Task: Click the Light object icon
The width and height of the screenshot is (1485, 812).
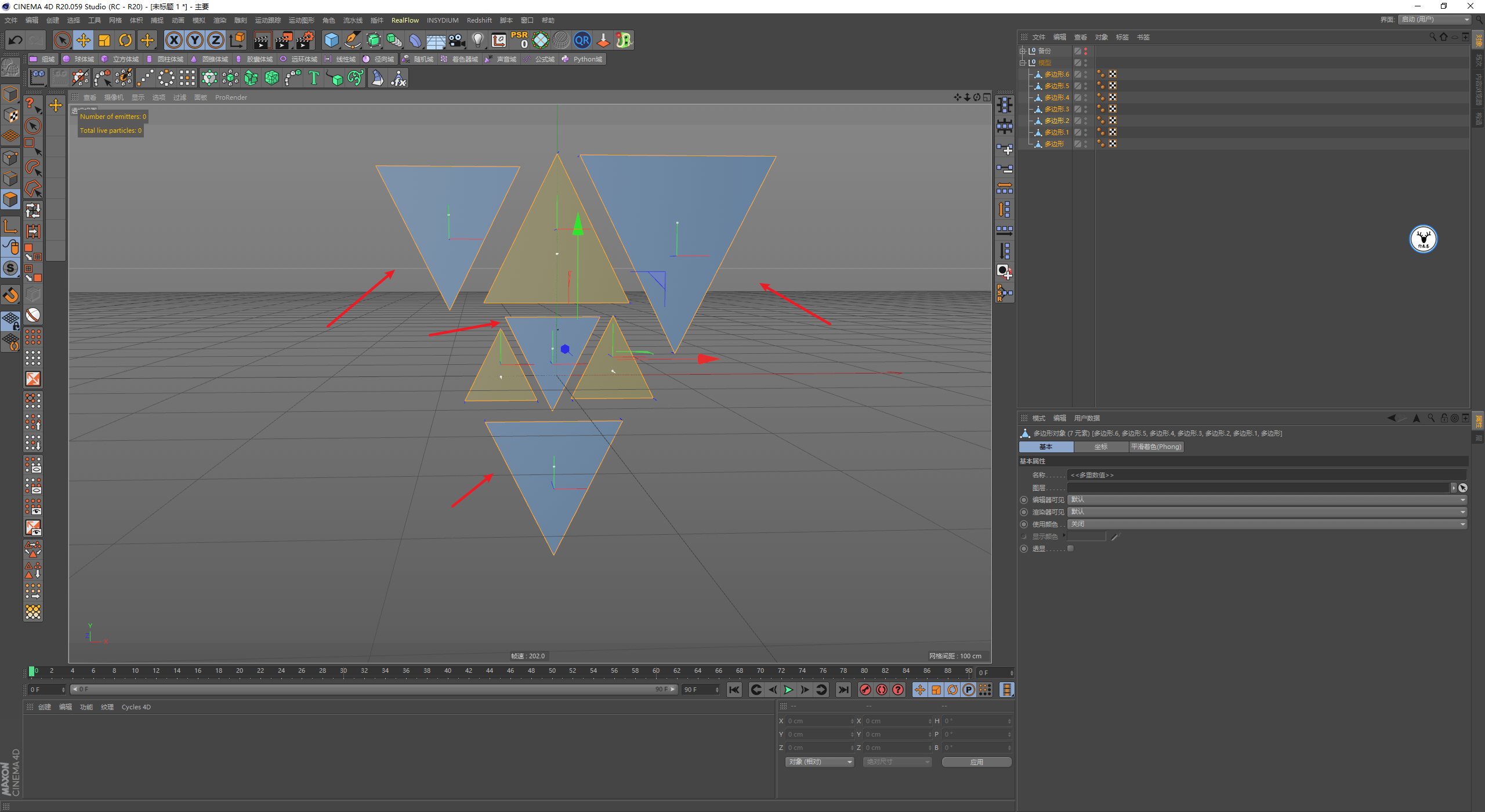Action: click(477, 40)
